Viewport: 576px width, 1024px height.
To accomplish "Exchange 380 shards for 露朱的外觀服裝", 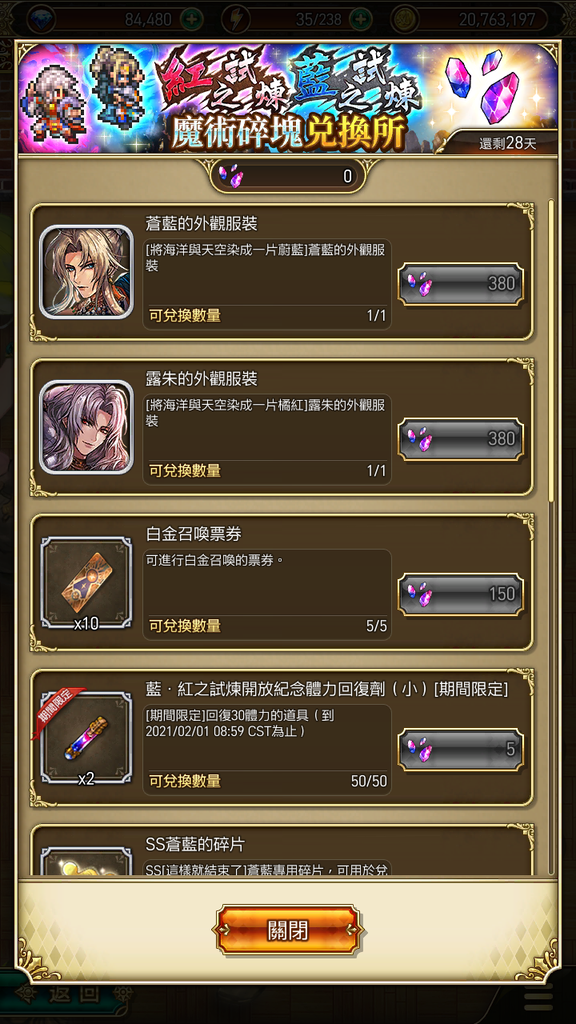I will click(461, 439).
